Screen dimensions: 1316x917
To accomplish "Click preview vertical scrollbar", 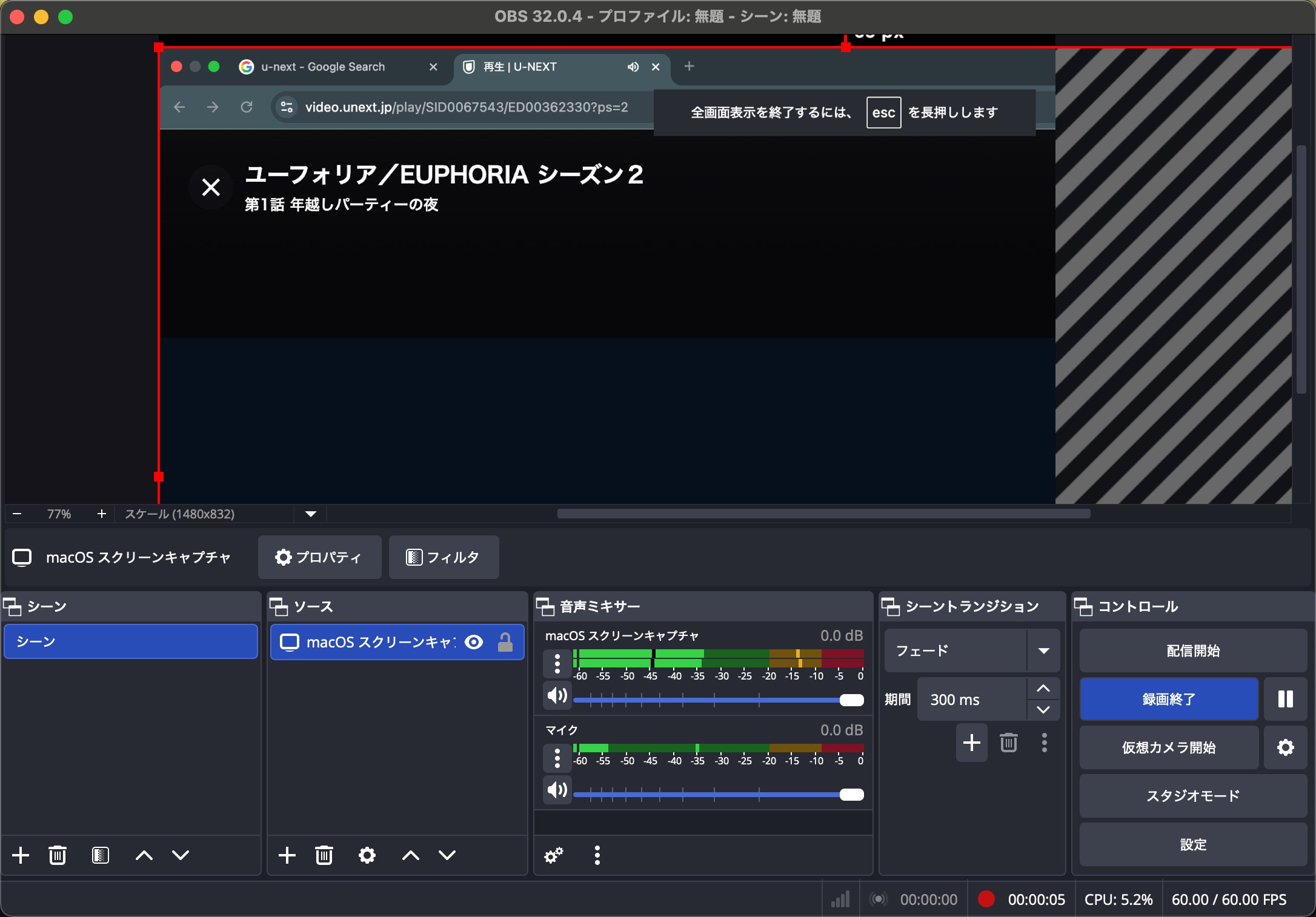I will [1301, 270].
